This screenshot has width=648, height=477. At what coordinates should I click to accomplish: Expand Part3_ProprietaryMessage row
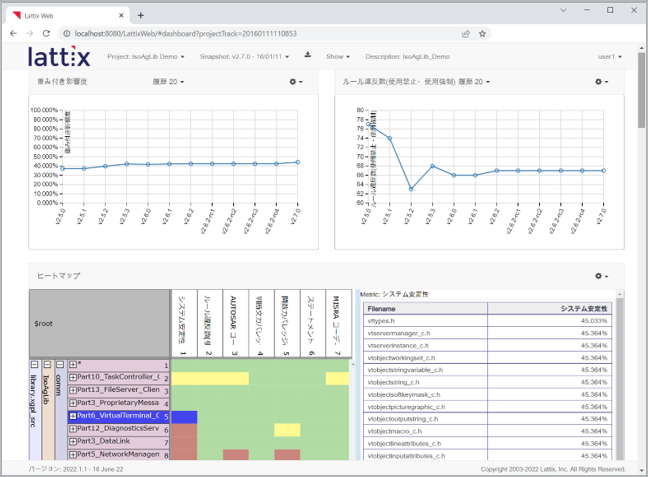point(73,403)
